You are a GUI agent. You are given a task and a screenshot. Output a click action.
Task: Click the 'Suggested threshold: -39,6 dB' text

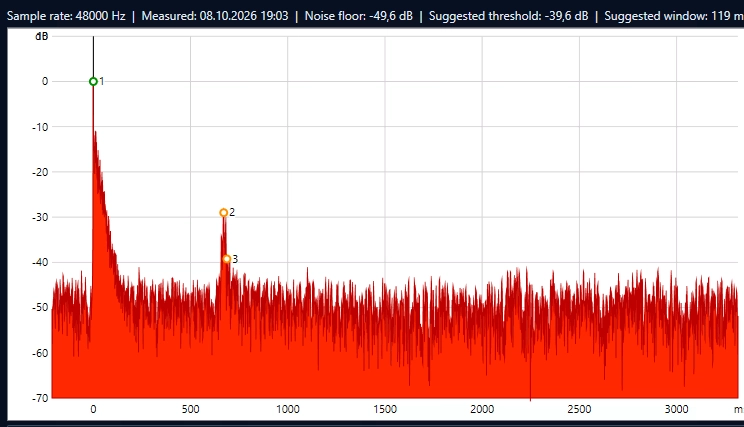point(509,16)
